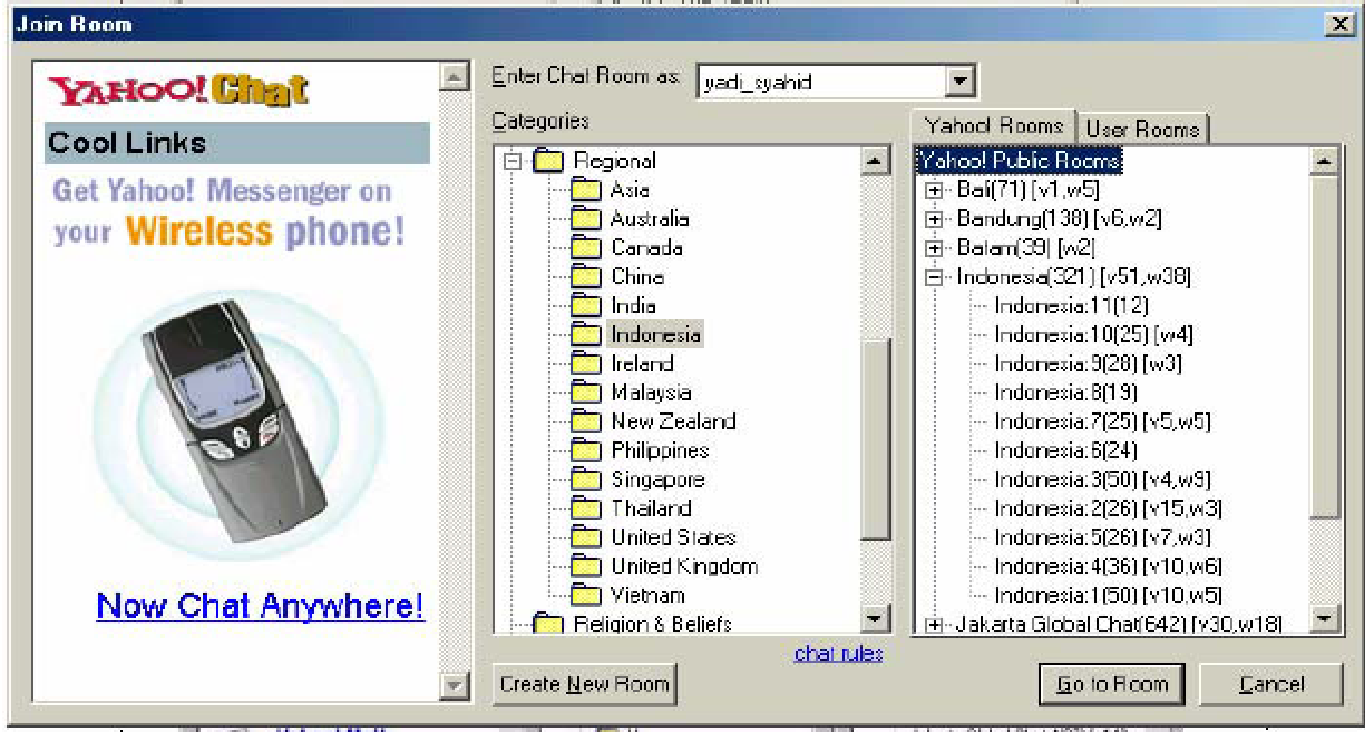This screenshot has width=1365, height=732.
Task: Expand the Jakarta Global Chat room group
Action: tap(935, 625)
